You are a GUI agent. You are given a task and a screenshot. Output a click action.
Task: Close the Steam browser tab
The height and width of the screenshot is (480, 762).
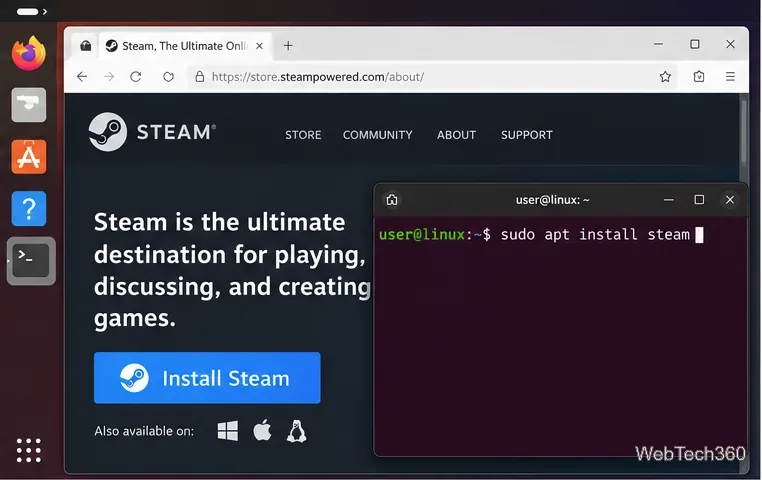[260, 46]
